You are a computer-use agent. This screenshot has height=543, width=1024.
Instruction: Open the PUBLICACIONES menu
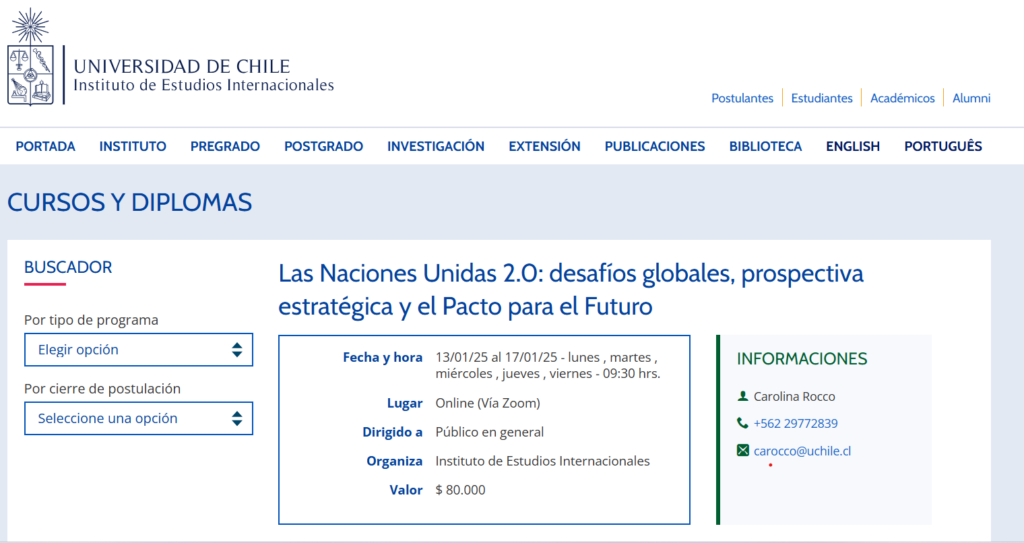654,146
